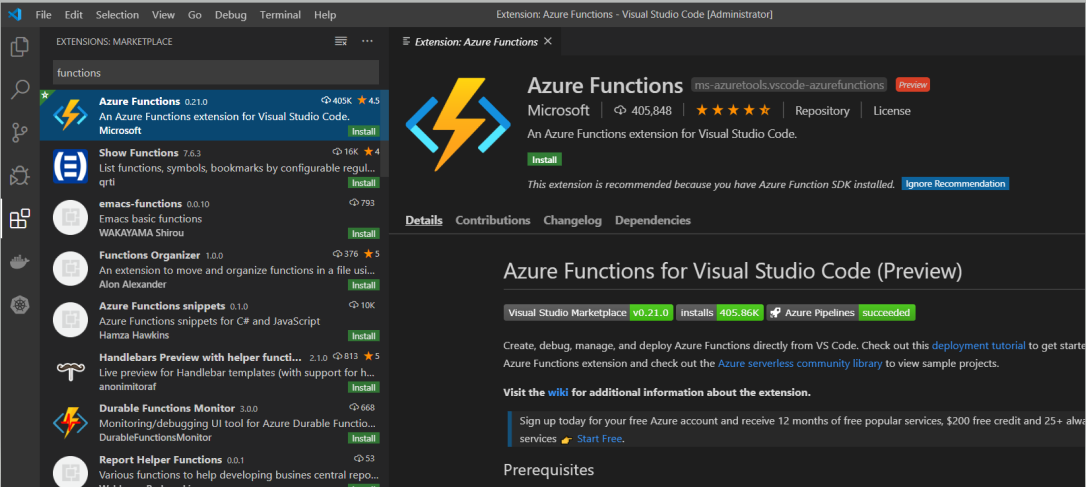Switch to the Changelog tab
1086x487 pixels.
click(572, 220)
